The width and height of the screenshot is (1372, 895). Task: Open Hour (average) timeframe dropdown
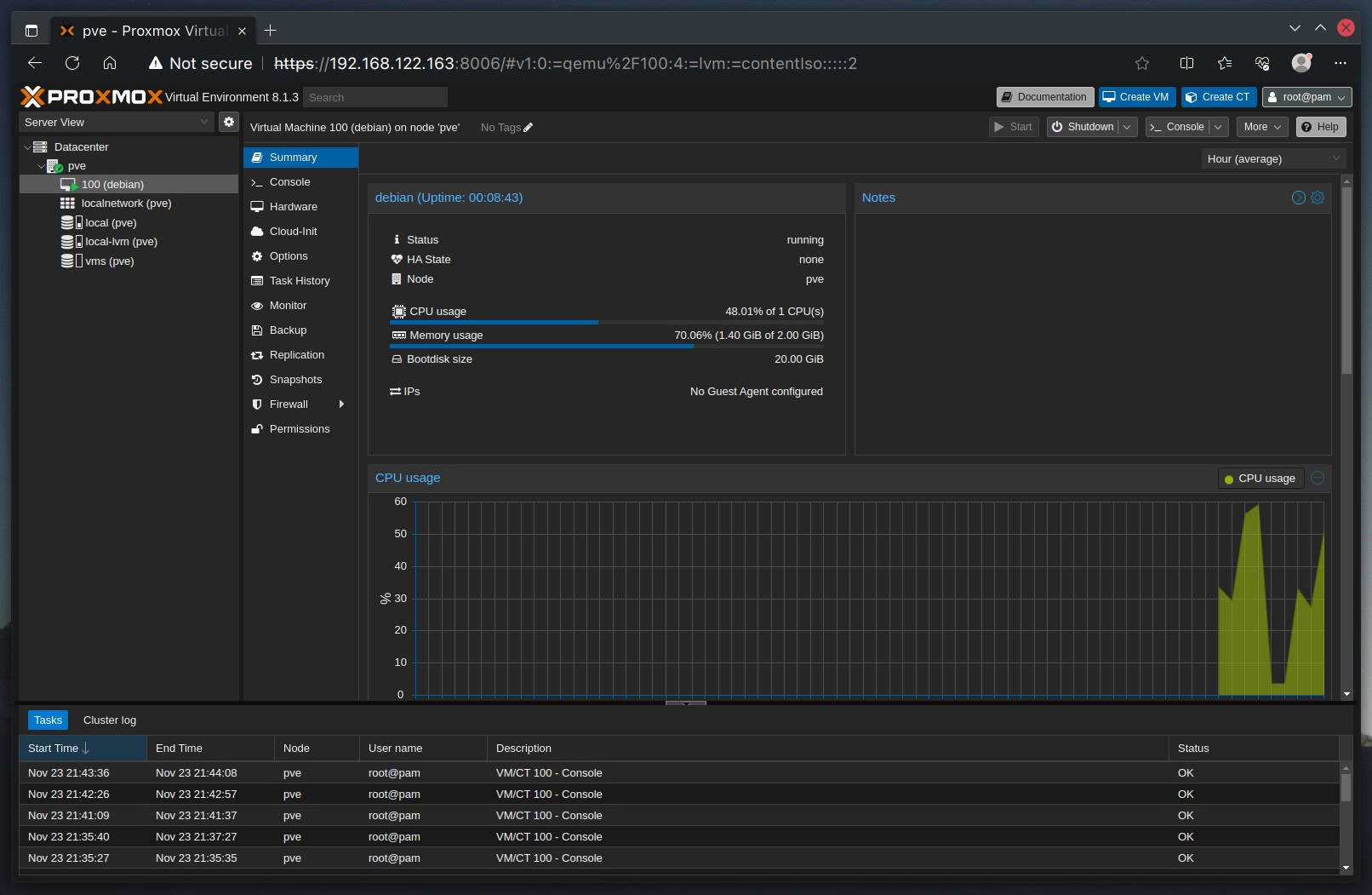[x=1273, y=158]
